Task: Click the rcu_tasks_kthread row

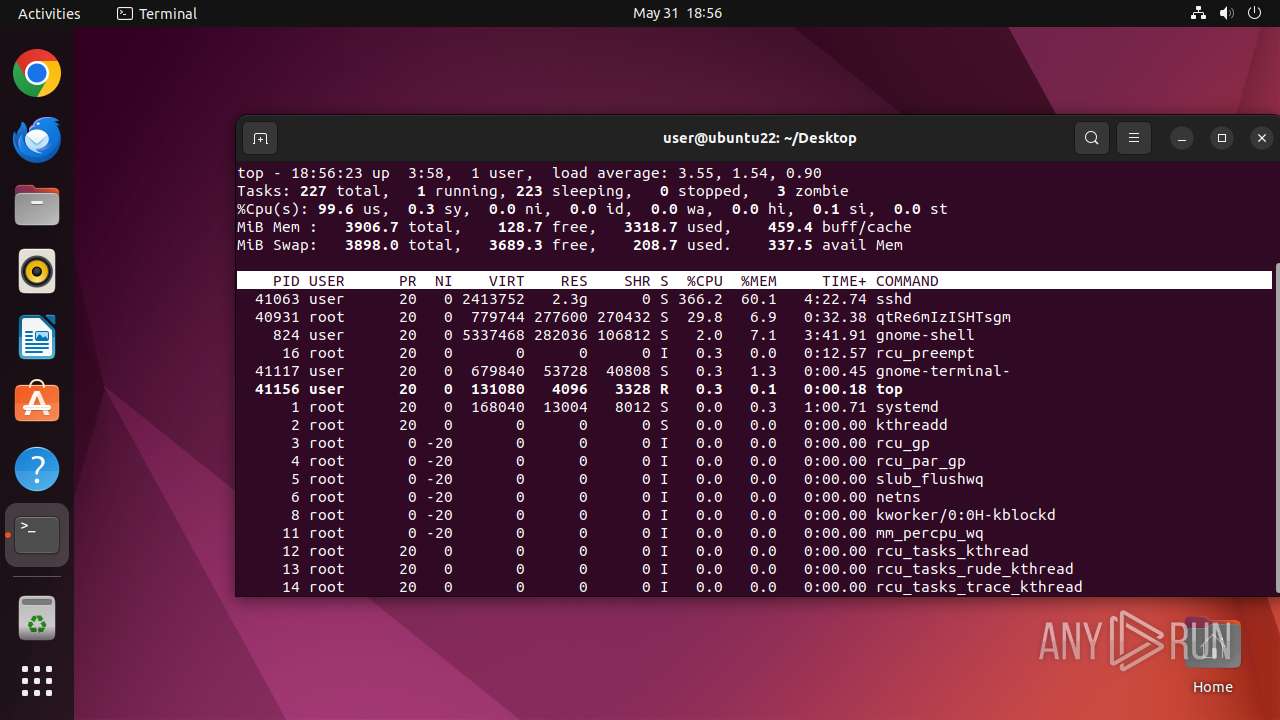Action: (754, 551)
